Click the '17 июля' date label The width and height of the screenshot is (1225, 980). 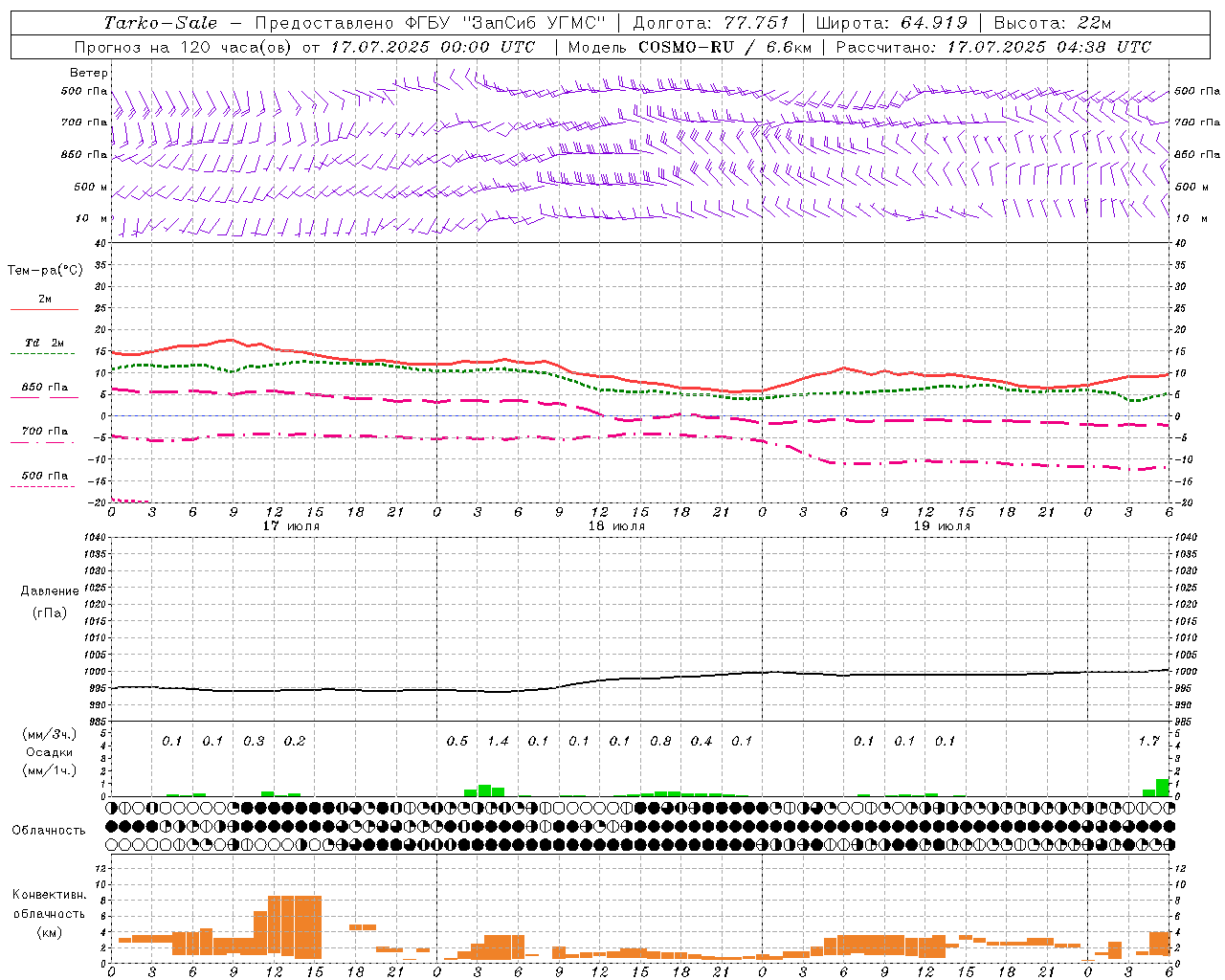(x=291, y=526)
